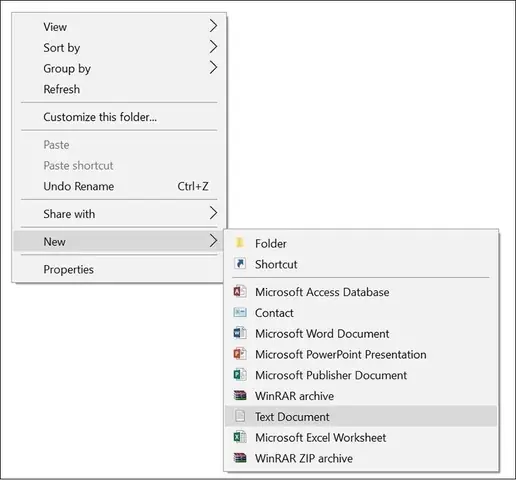Select the Paste shortcut entry
Screen dimensions: 516x480
point(119,165)
